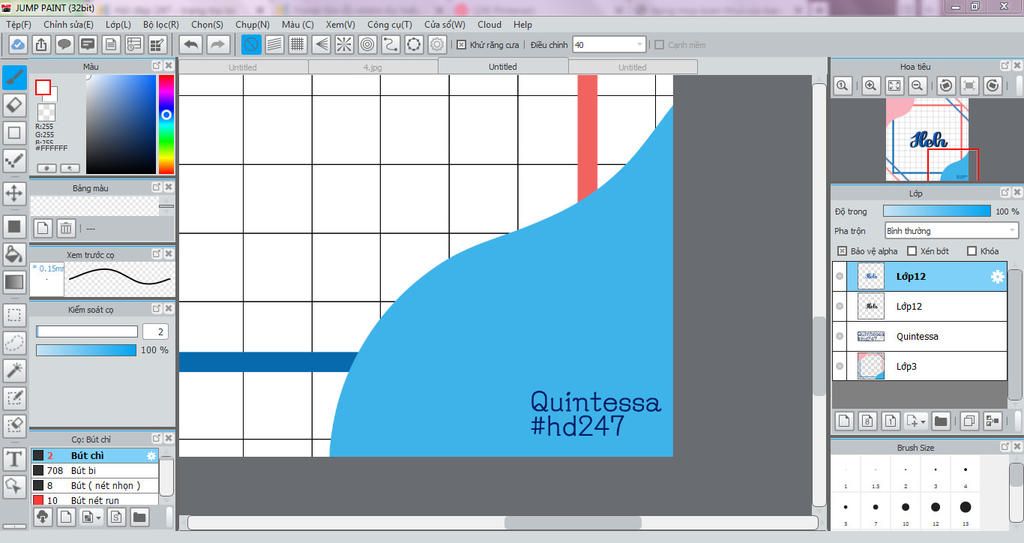The height and width of the screenshot is (543, 1024).
Task: Click the export/share toolbar icon
Action: (41, 44)
